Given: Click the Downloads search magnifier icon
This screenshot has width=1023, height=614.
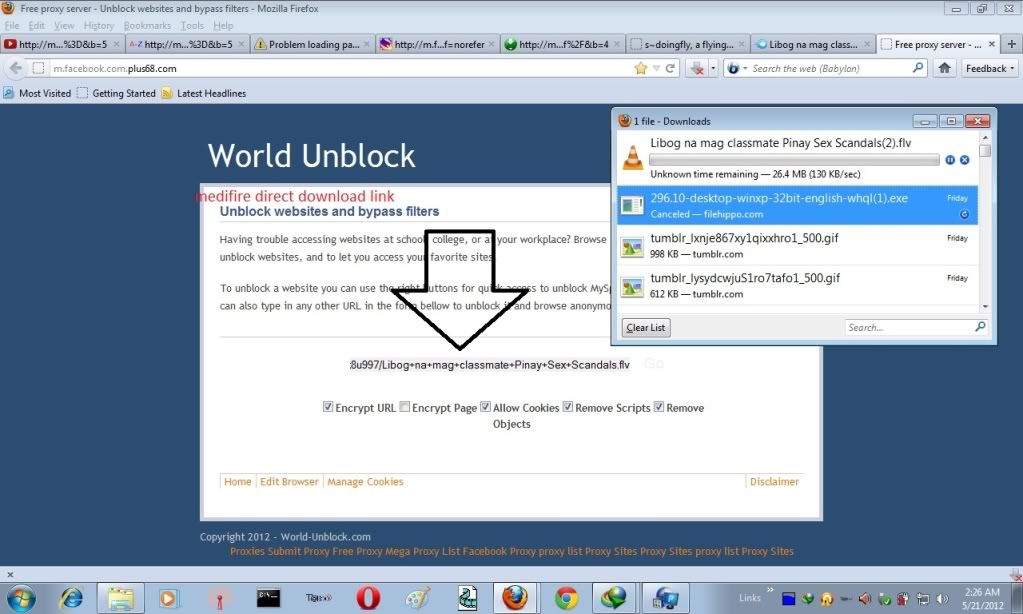Looking at the screenshot, I should pos(980,326).
